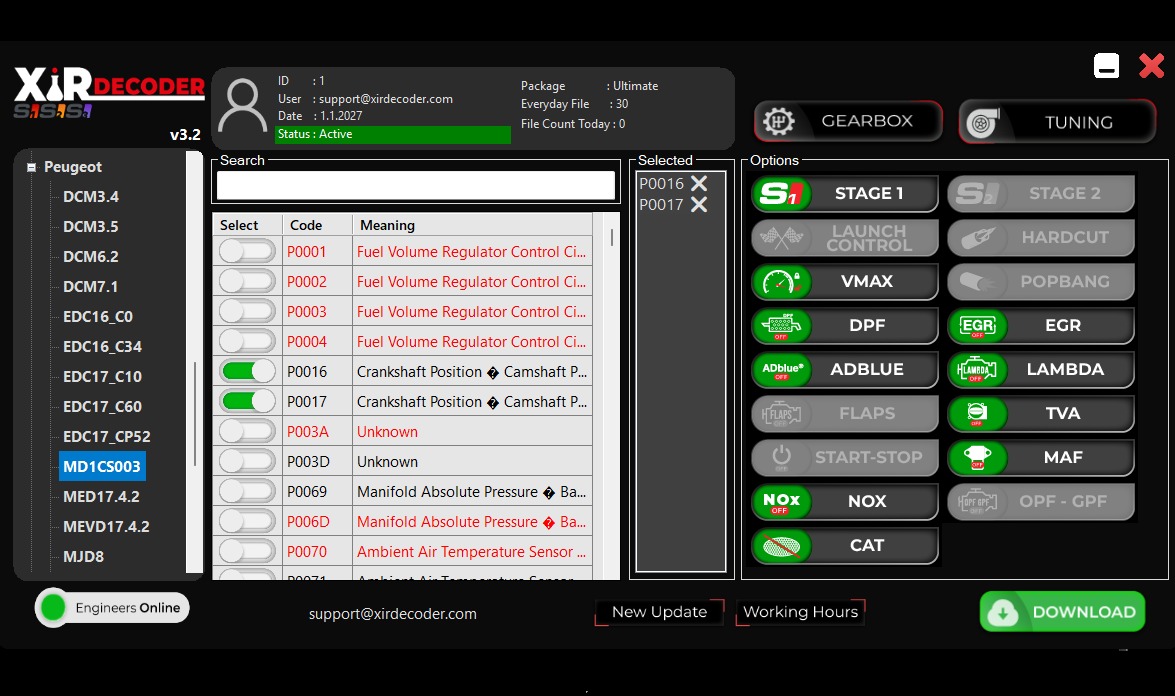1175x696 pixels.
Task: Click the user profile avatar icon
Action: click(243, 107)
